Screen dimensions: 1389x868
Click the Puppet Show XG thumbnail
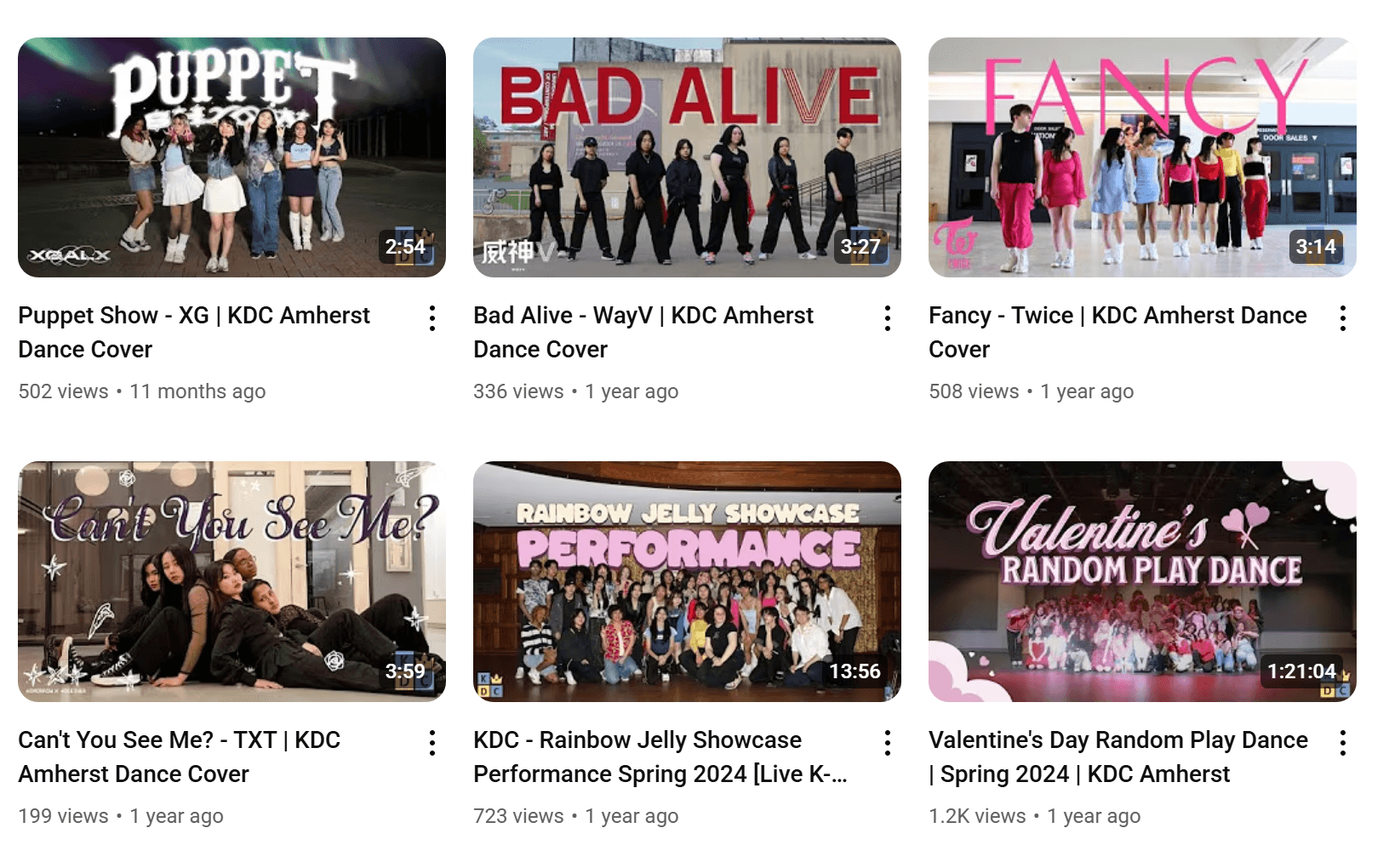tap(231, 157)
